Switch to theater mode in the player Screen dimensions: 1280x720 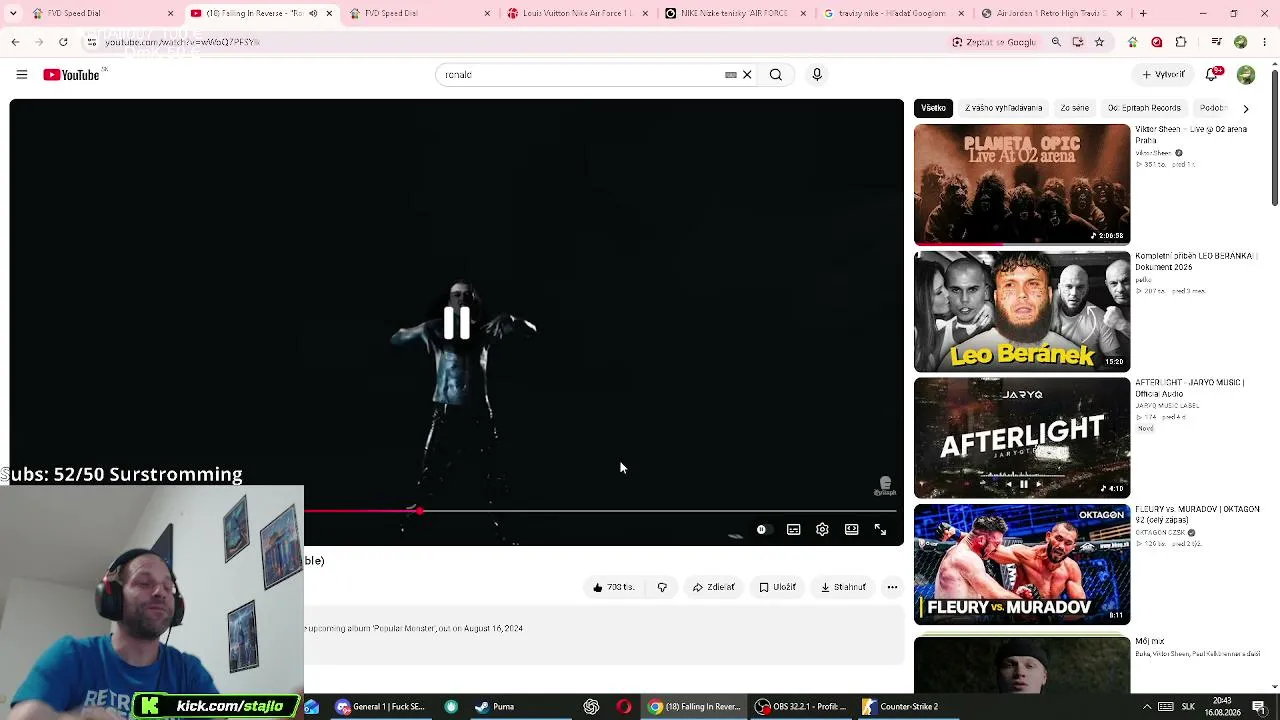point(851,530)
